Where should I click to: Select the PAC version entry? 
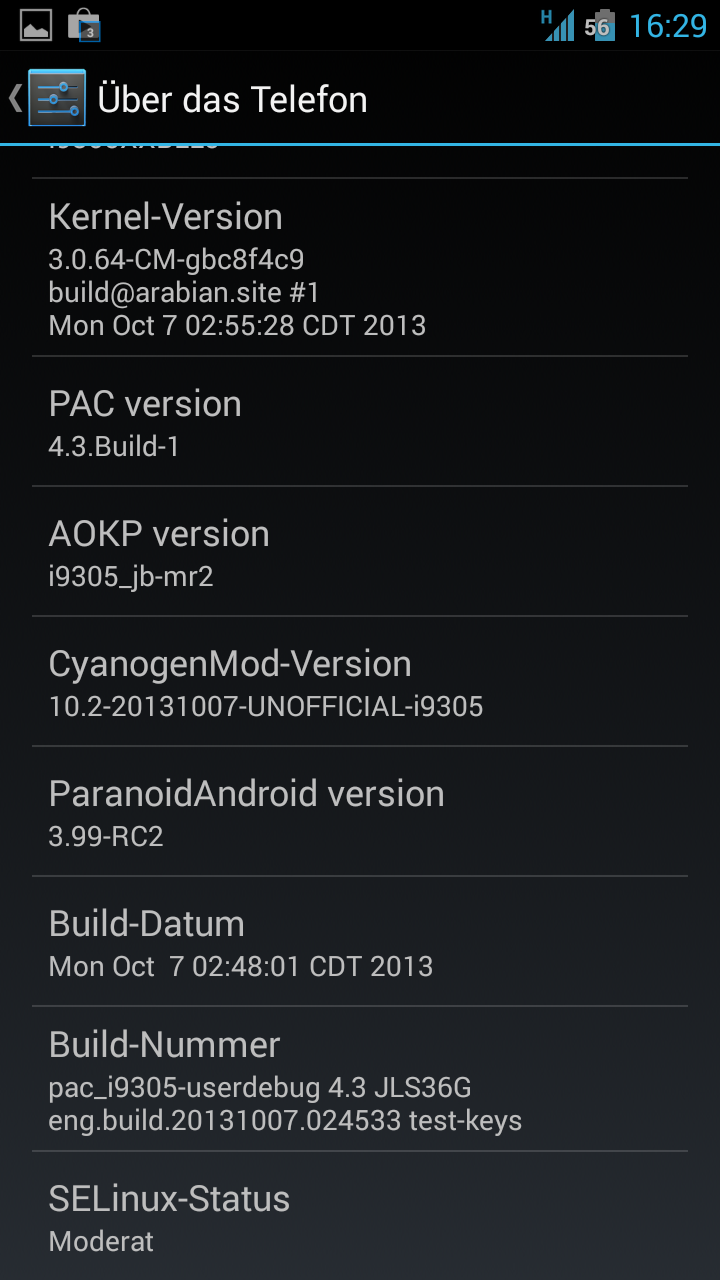pos(360,421)
